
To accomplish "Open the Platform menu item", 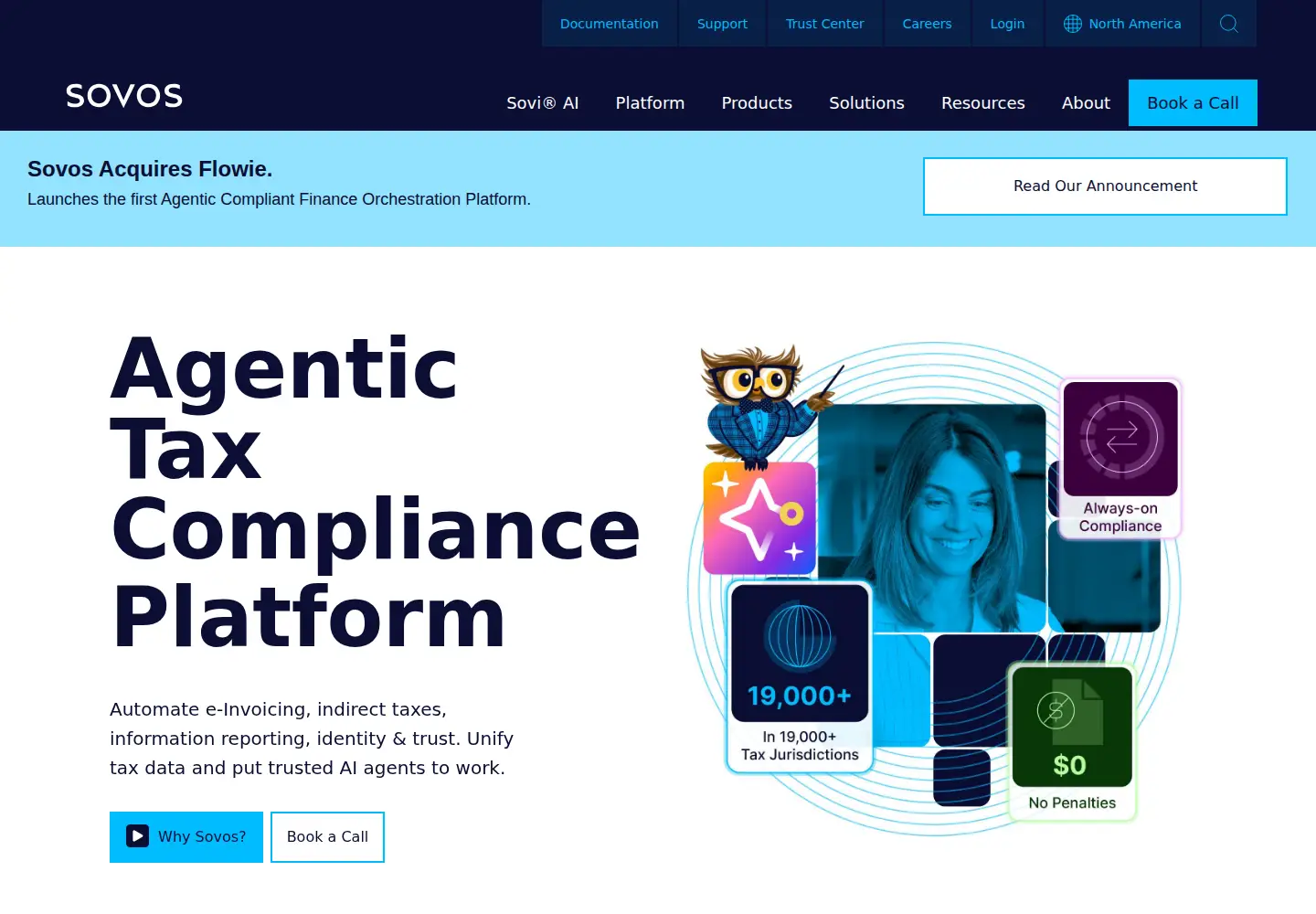I will (x=650, y=103).
